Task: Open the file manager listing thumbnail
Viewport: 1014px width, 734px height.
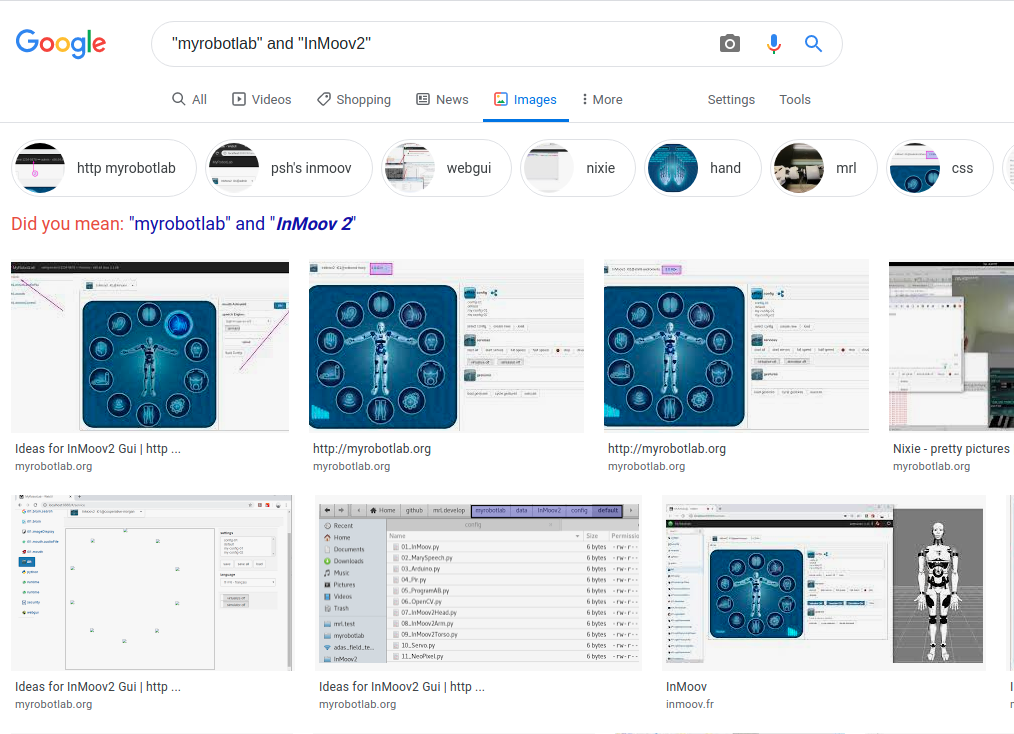Action: (x=479, y=583)
